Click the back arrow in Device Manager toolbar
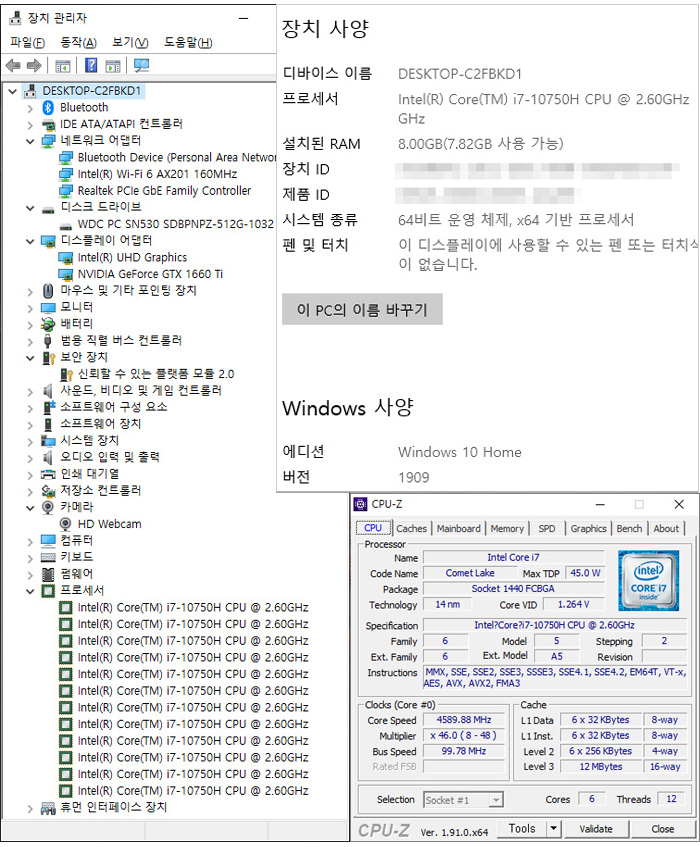 [x=13, y=66]
